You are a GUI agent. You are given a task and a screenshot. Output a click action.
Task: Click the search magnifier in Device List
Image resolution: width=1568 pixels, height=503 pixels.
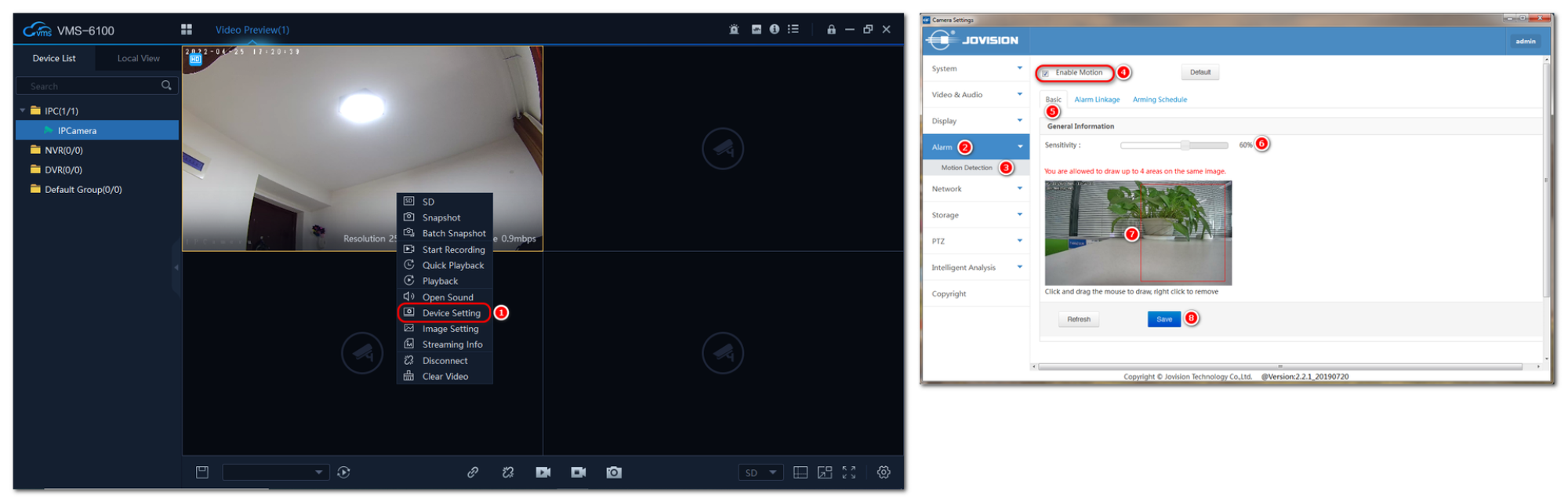tap(166, 86)
